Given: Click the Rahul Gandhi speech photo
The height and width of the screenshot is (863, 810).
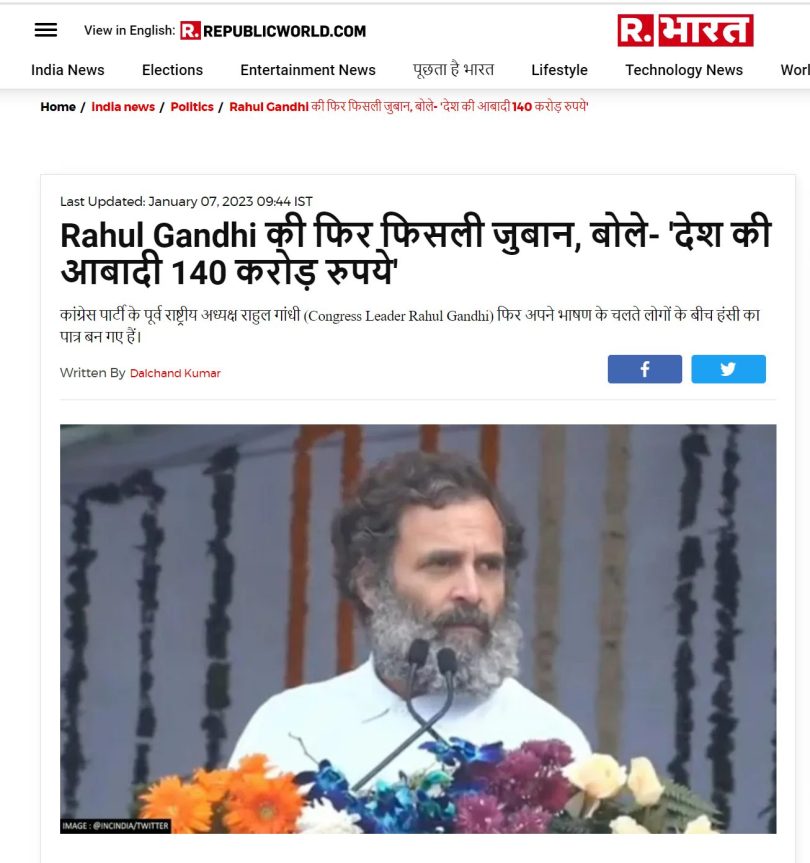Looking at the screenshot, I should point(418,629).
